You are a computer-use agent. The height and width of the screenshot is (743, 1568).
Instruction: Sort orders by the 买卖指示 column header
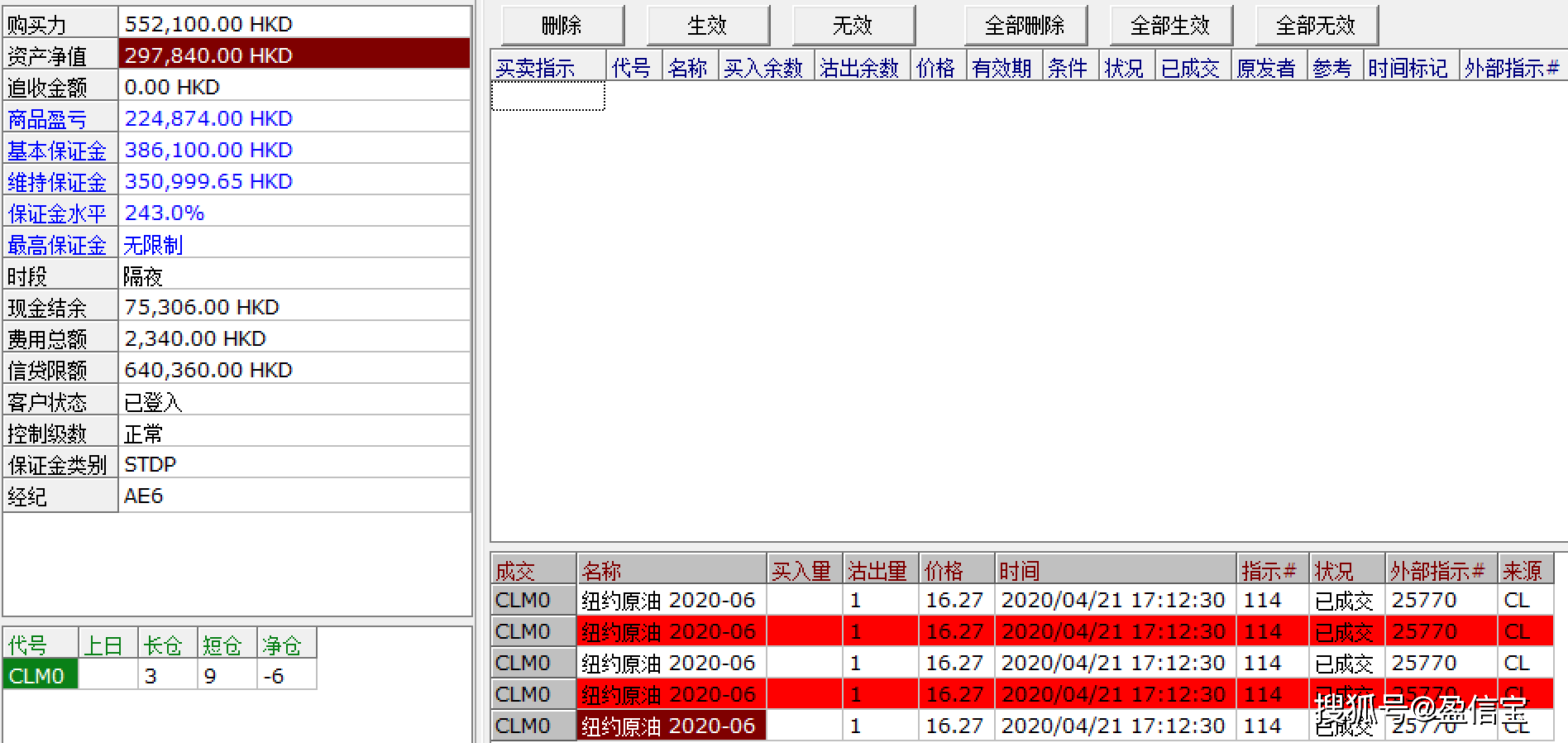(548, 67)
